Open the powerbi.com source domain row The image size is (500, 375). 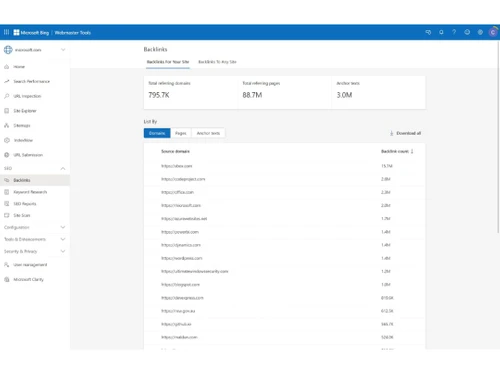pos(284,232)
